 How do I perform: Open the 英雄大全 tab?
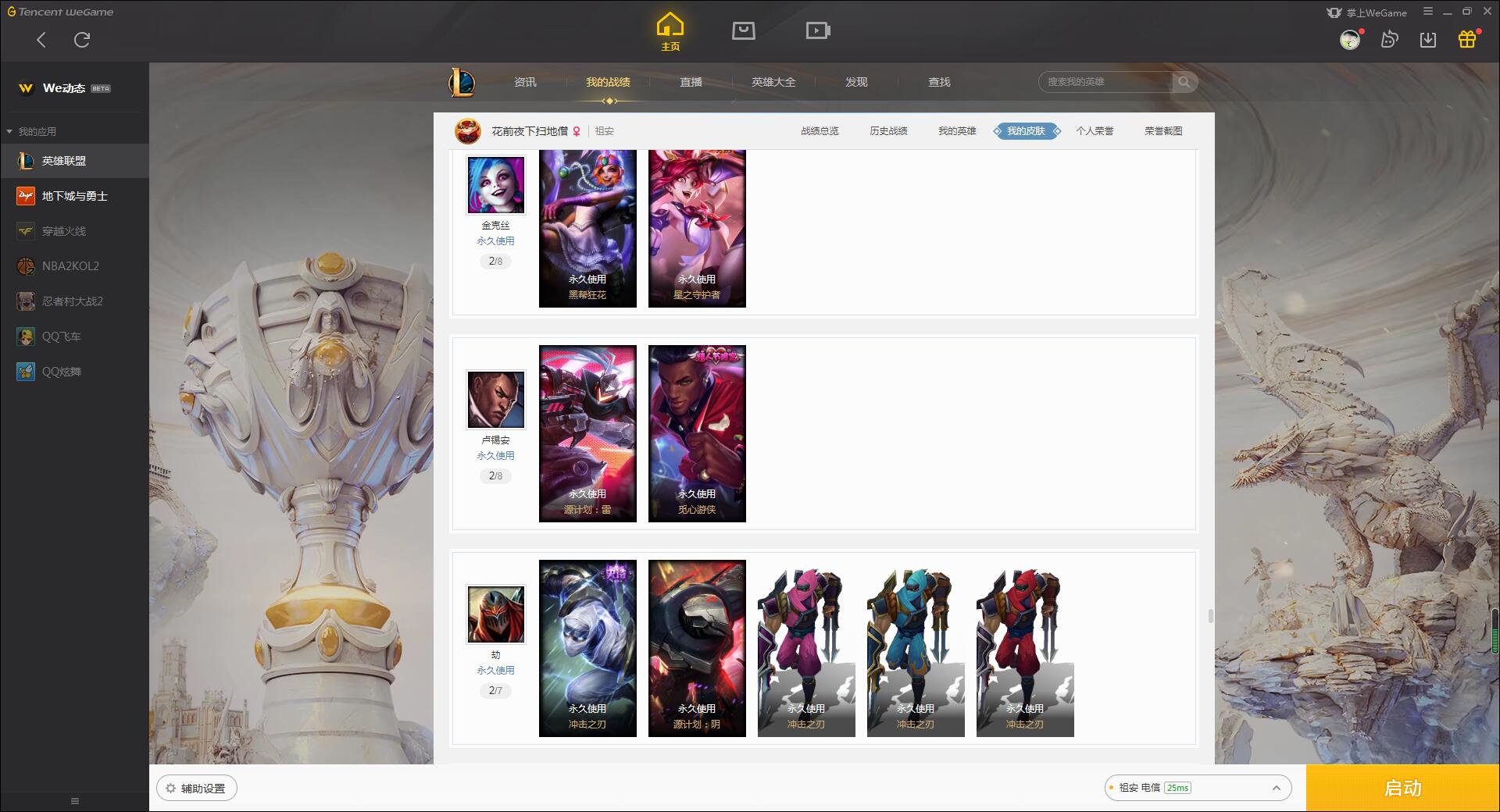pyautogui.click(x=773, y=82)
